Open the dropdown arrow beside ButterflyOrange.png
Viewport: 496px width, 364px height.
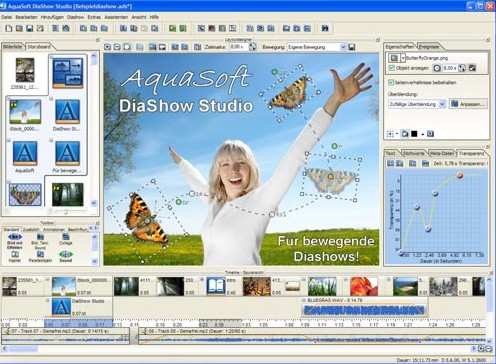[x=403, y=58]
